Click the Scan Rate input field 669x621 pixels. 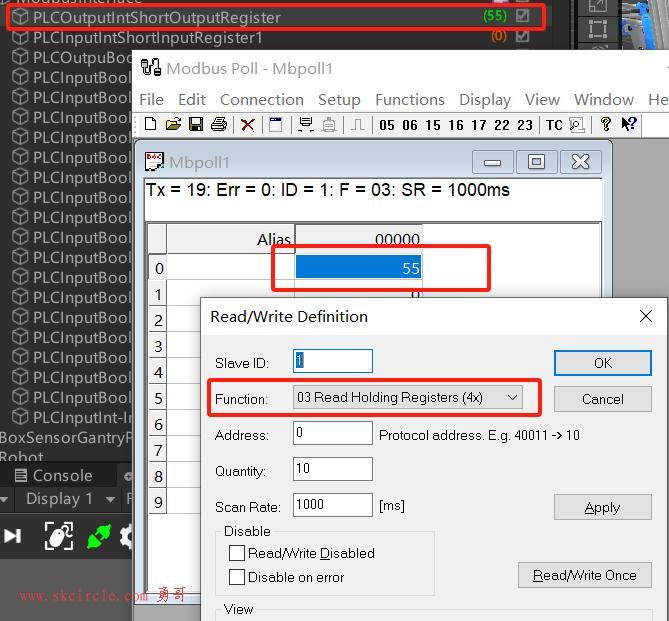click(333, 504)
